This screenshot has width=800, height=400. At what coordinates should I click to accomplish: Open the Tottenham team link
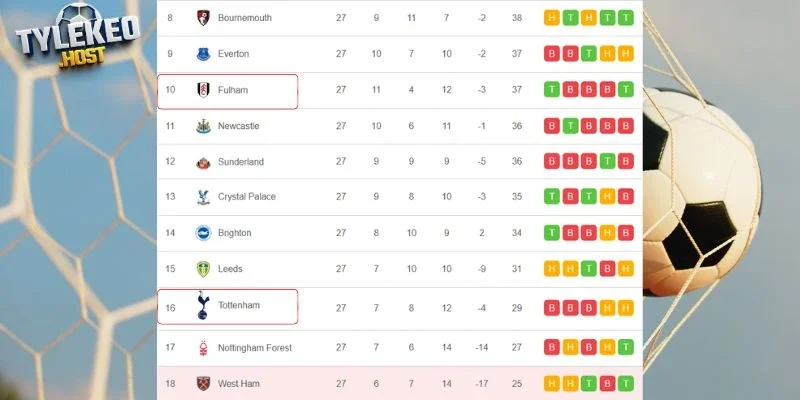239,306
